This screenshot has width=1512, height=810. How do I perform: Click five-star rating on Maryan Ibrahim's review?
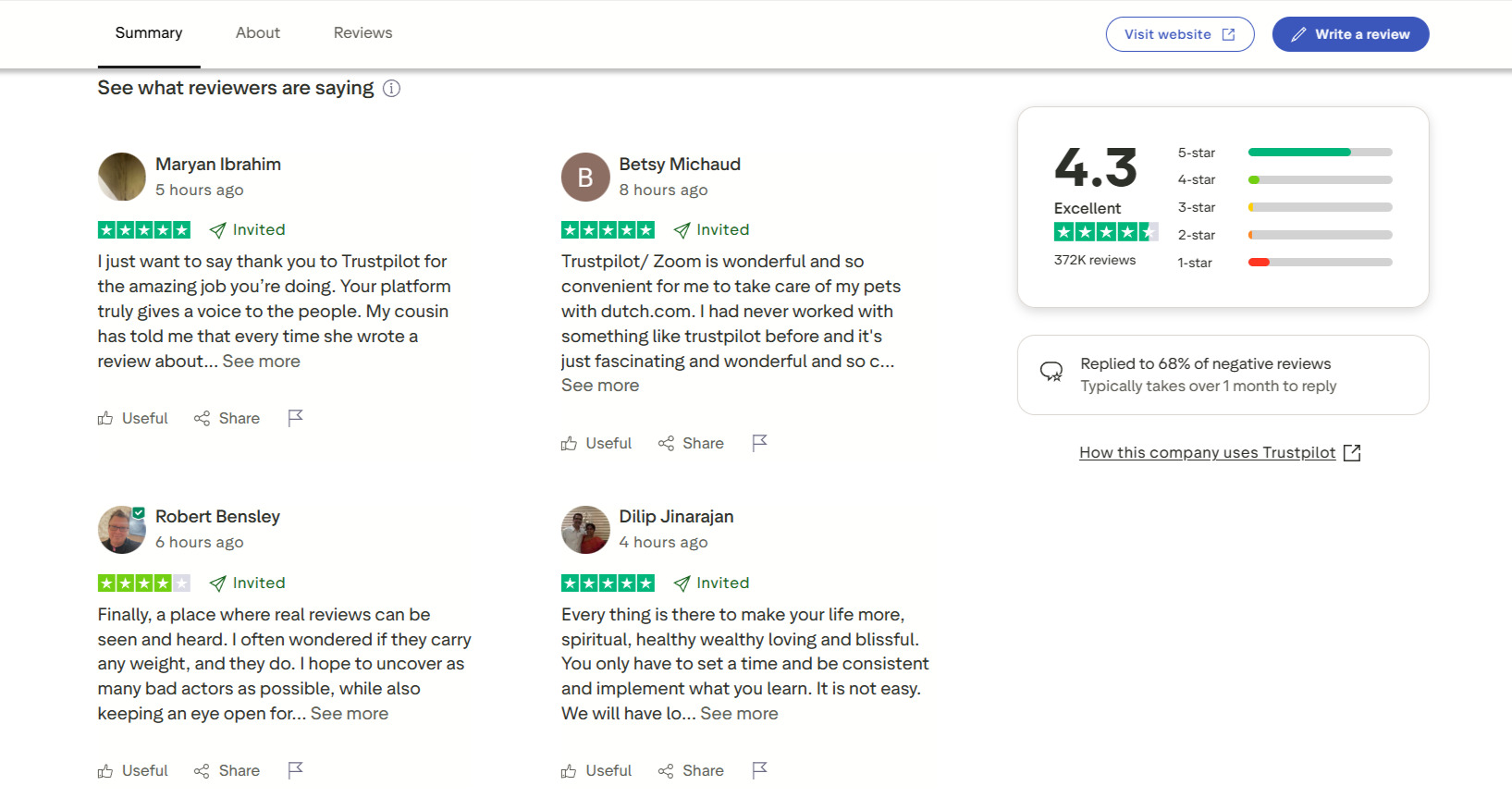pyautogui.click(x=144, y=230)
